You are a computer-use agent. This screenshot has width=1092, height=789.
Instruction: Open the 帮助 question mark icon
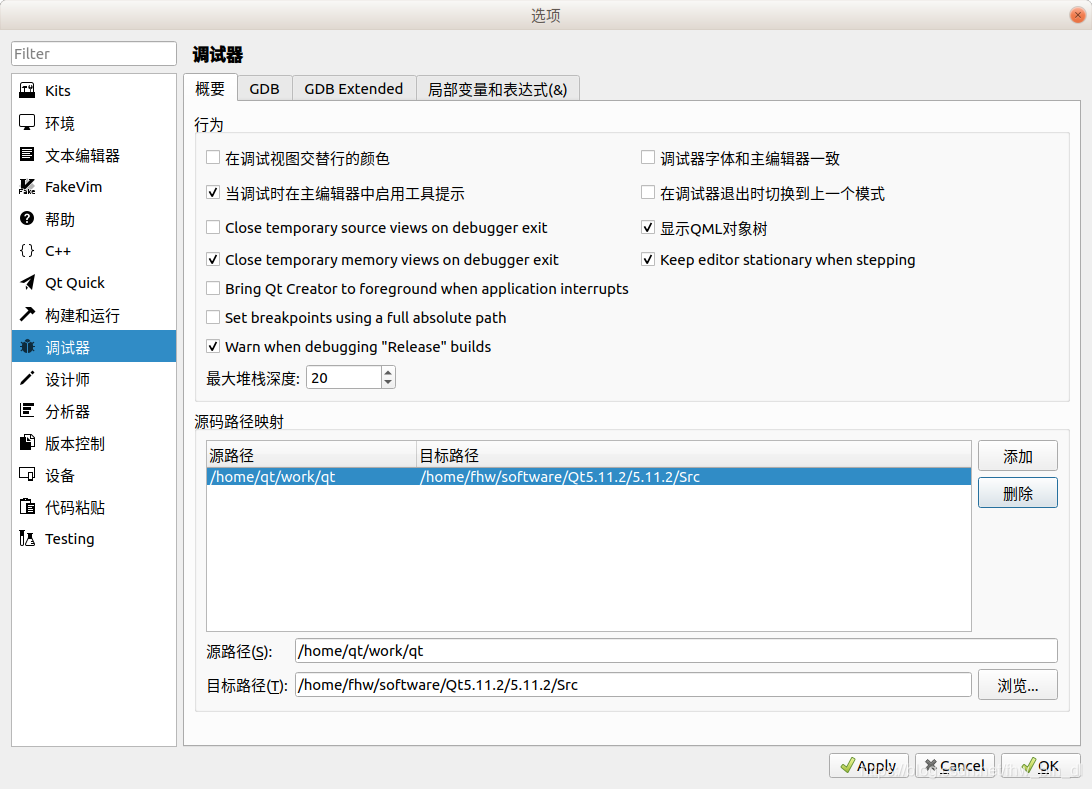pyautogui.click(x=27, y=219)
